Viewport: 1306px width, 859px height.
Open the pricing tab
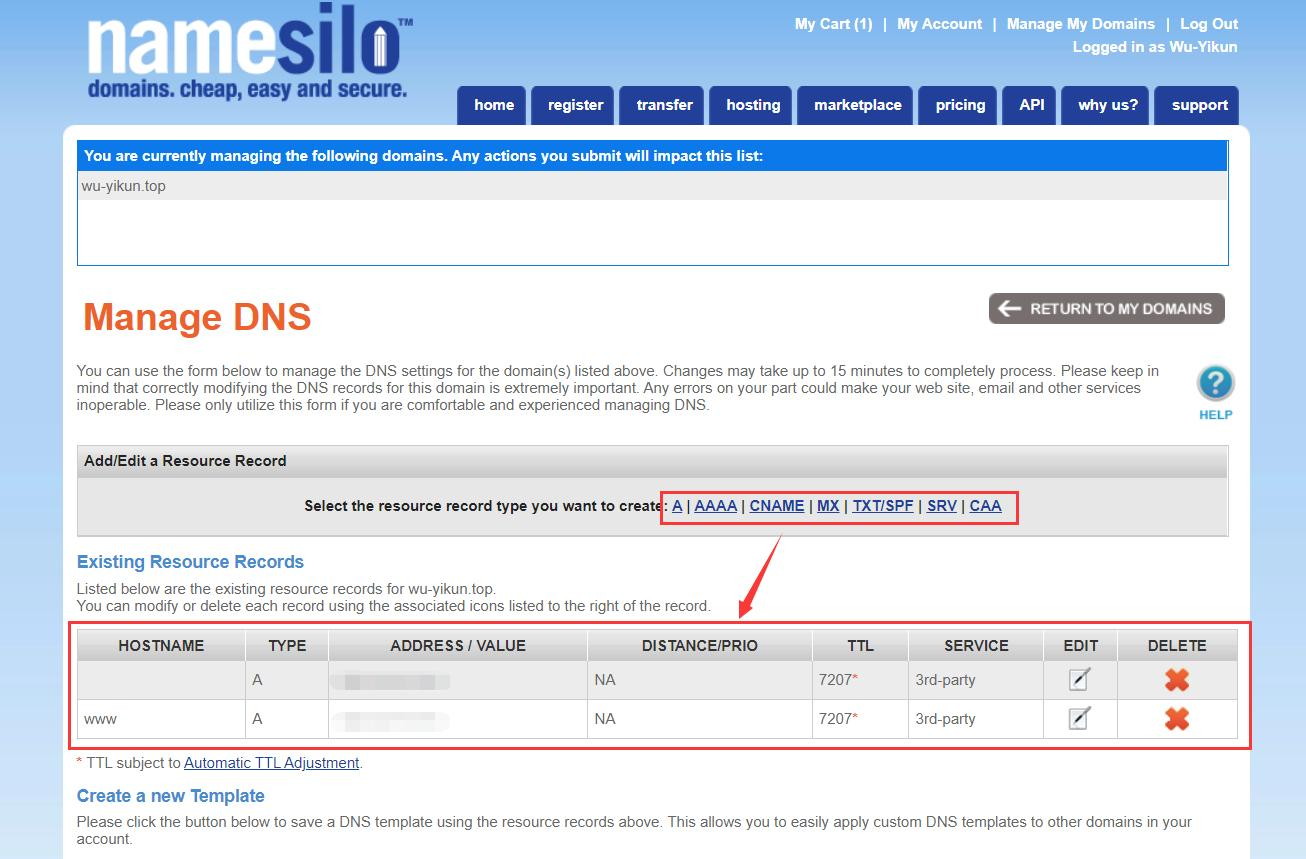[x=960, y=105]
